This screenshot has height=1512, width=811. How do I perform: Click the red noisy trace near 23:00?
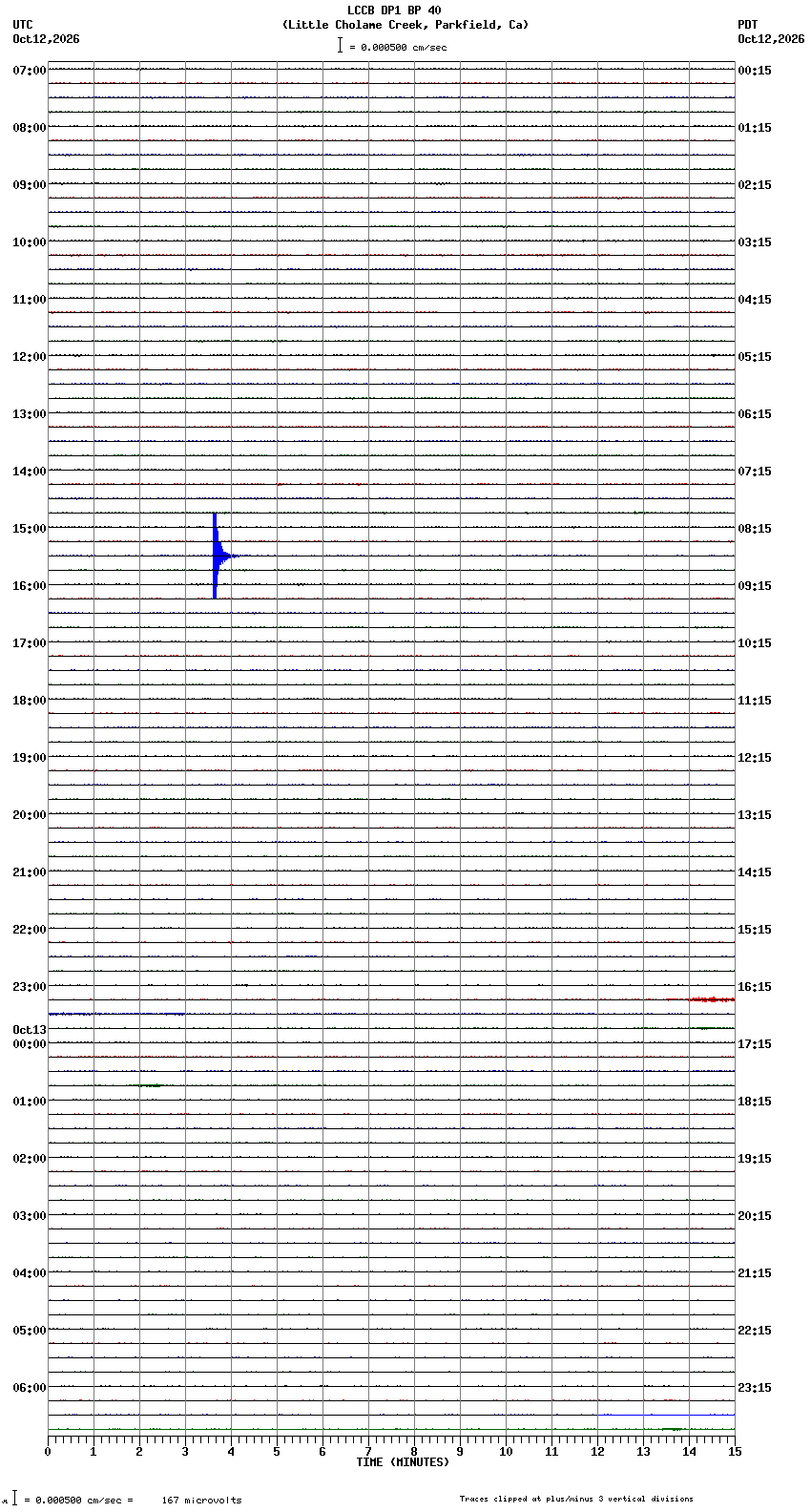pyautogui.click(x=701, y=999)
